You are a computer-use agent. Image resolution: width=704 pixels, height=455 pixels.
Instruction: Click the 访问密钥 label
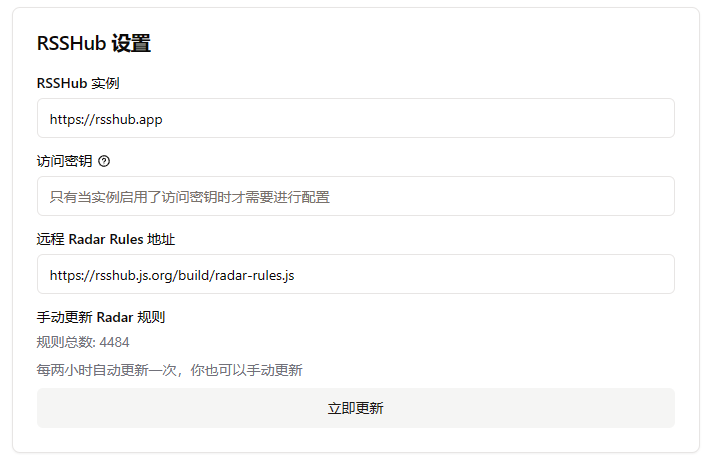tap(65, 161)
